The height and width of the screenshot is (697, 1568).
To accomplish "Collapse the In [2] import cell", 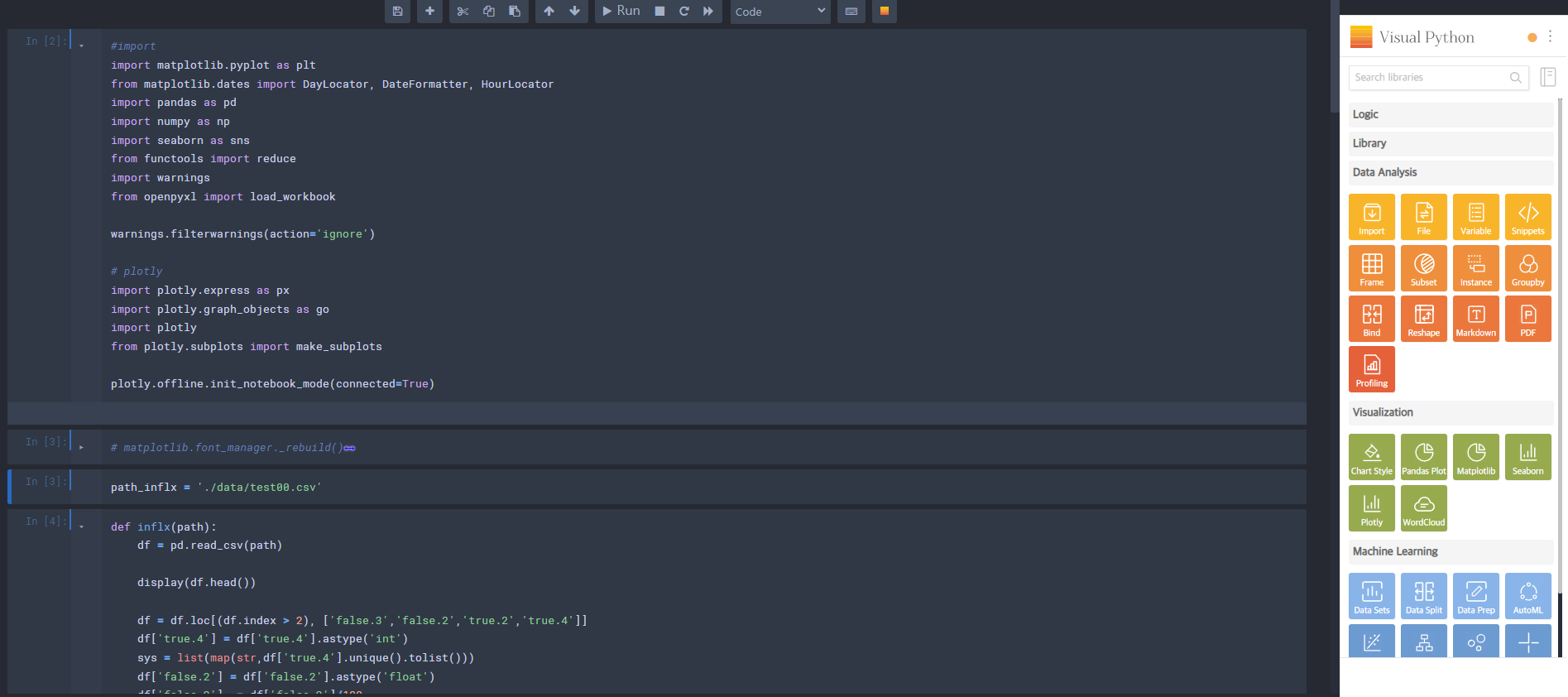I will click(82, 46).
